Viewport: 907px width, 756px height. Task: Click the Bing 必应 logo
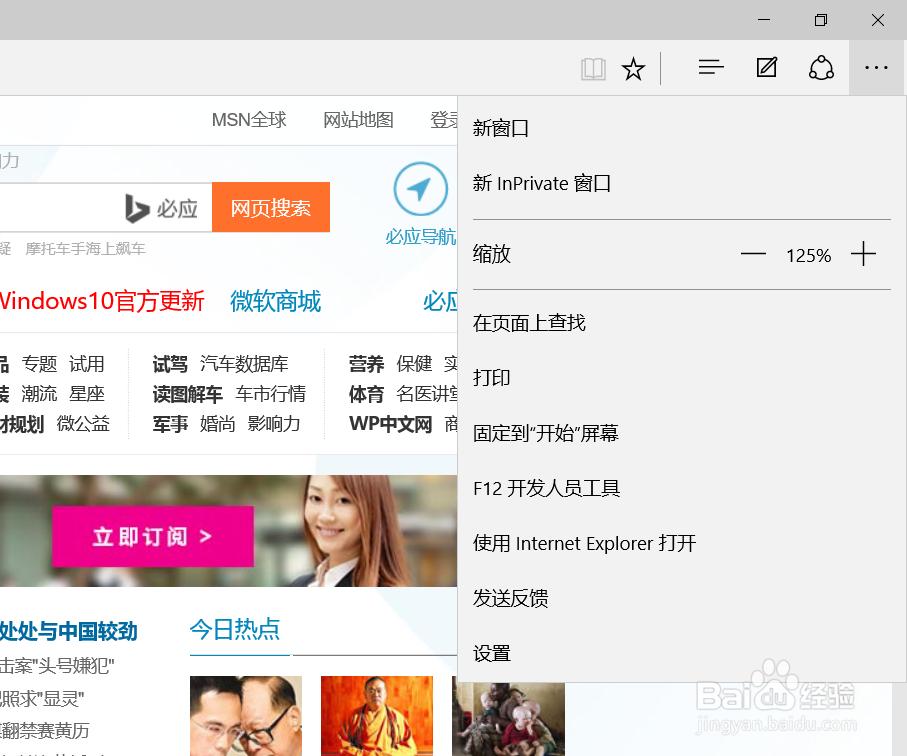pos(161,208)
